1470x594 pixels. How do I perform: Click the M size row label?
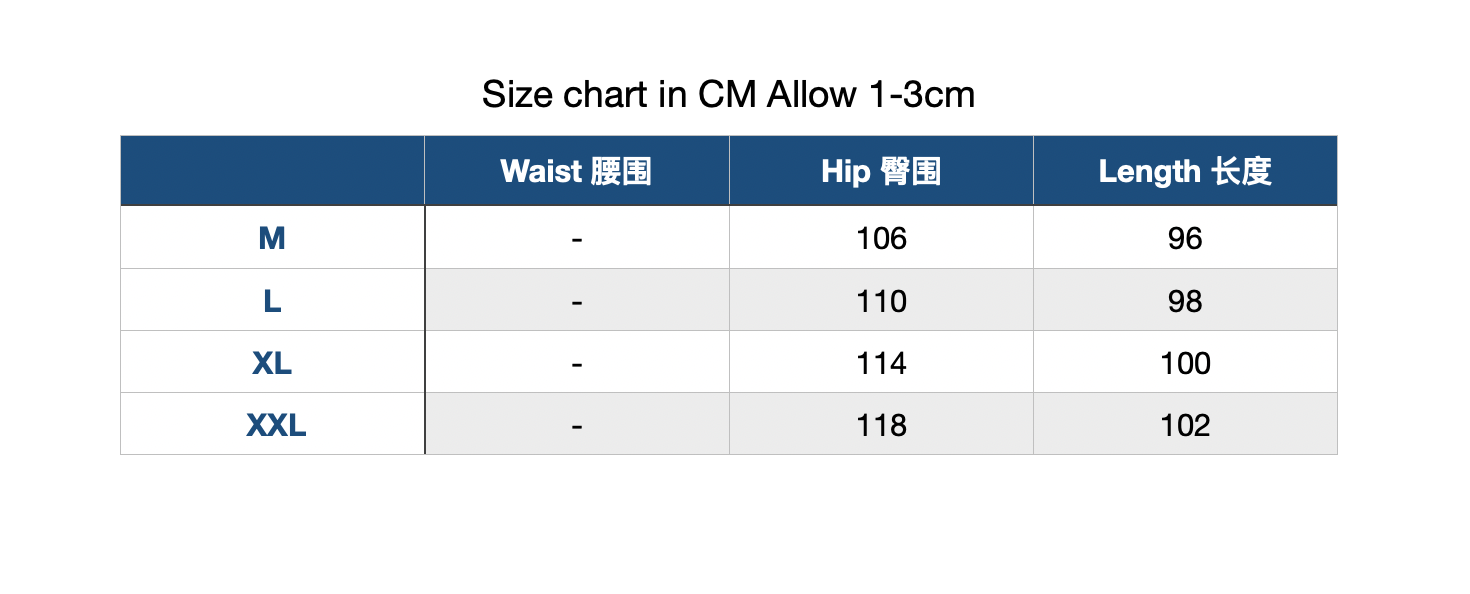pos(272,238)
